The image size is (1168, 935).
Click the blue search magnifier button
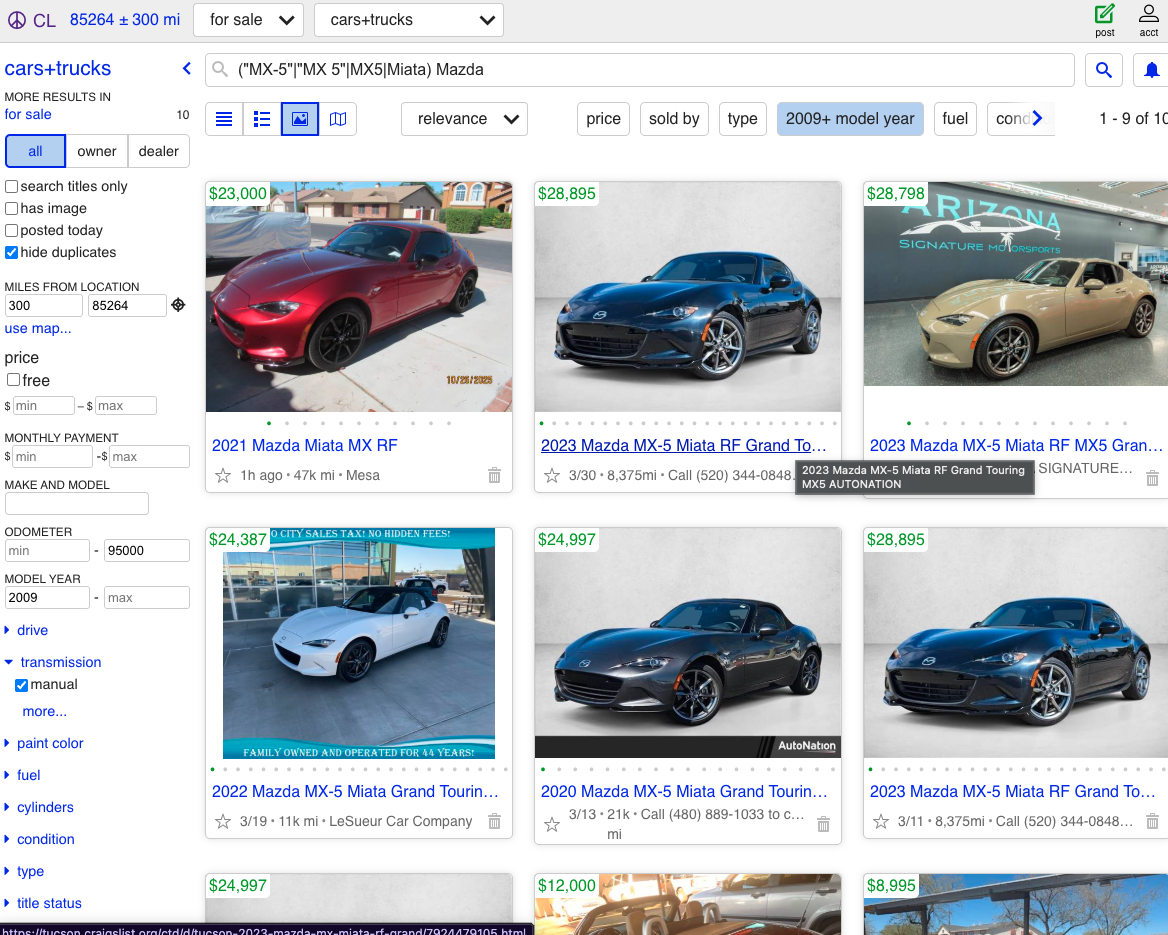[x=1104, y=70]
